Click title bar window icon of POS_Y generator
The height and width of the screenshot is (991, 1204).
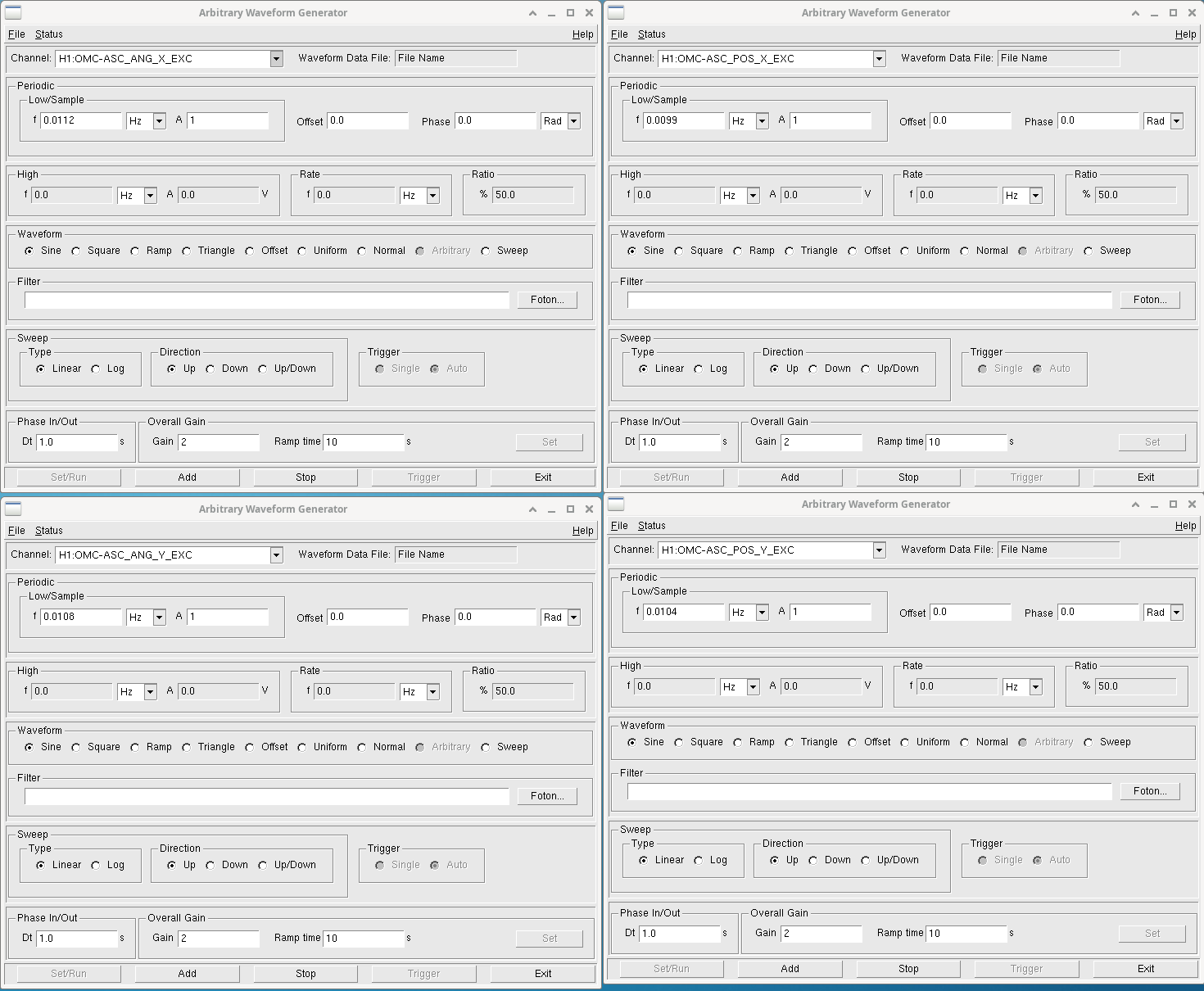[x=616, y=504]
